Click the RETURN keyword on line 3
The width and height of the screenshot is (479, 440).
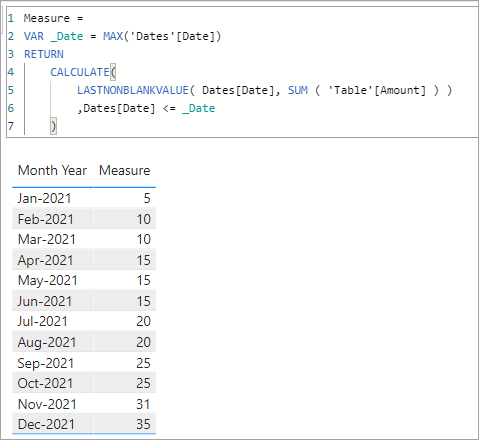(44, 54)
